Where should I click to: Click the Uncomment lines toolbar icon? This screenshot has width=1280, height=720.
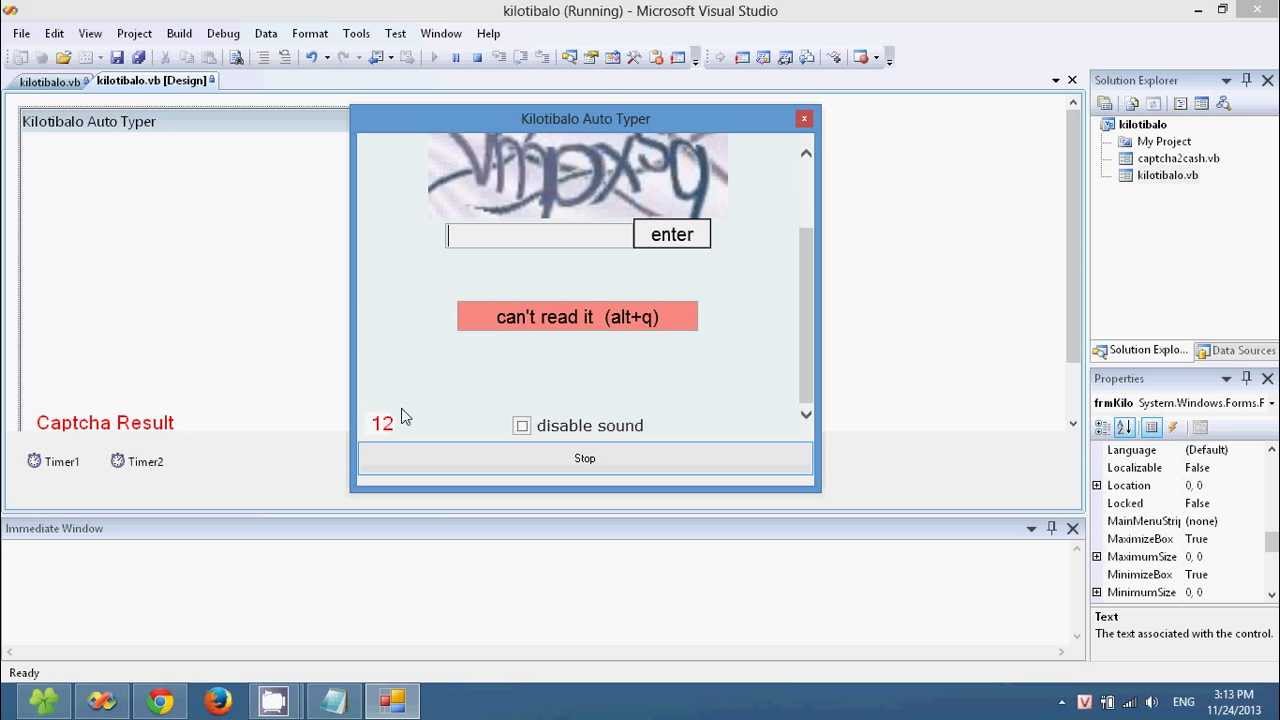[285, 58]
